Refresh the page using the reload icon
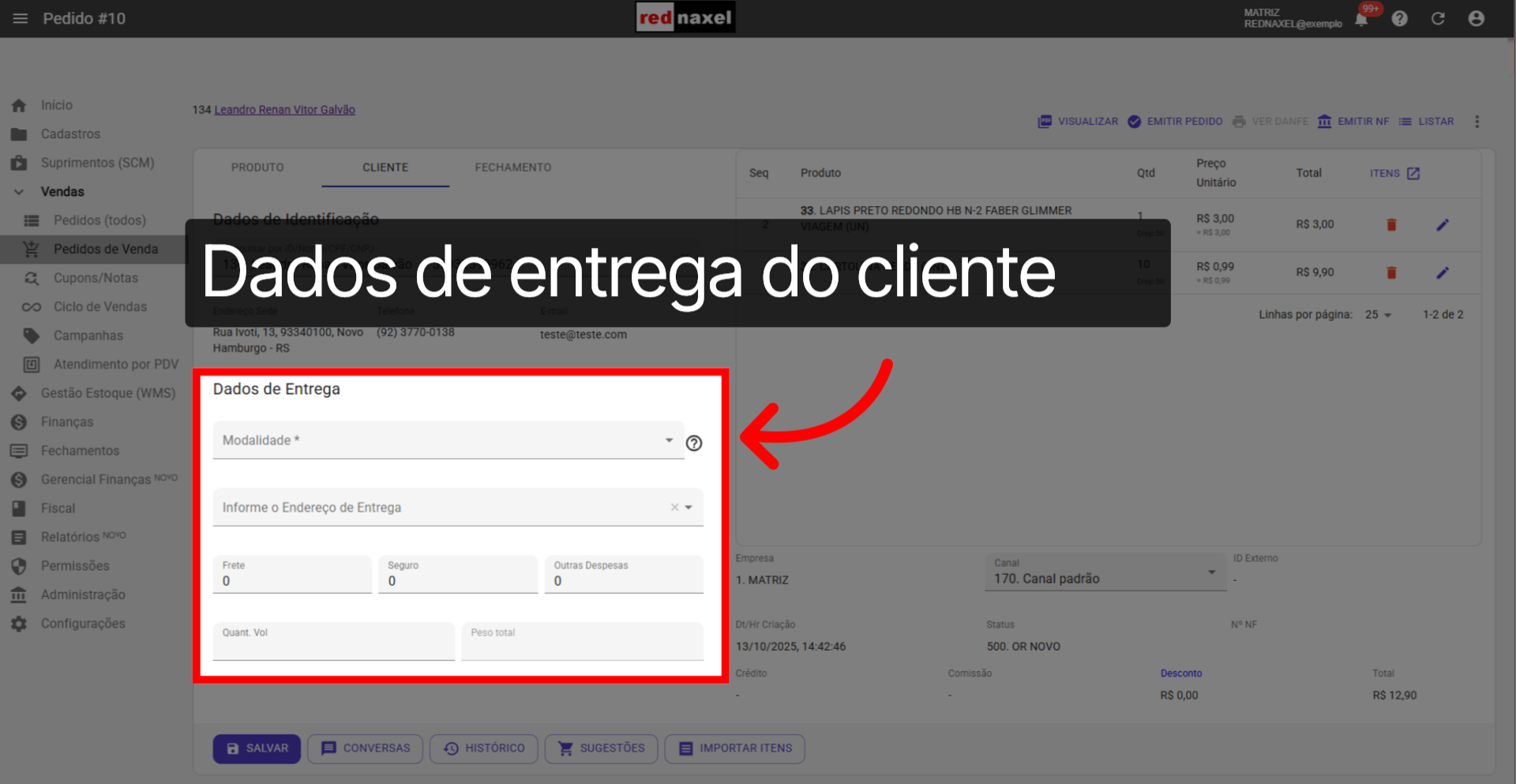Image resolution: width=1516 pixels, height=784 pixels. (1438, 18)
